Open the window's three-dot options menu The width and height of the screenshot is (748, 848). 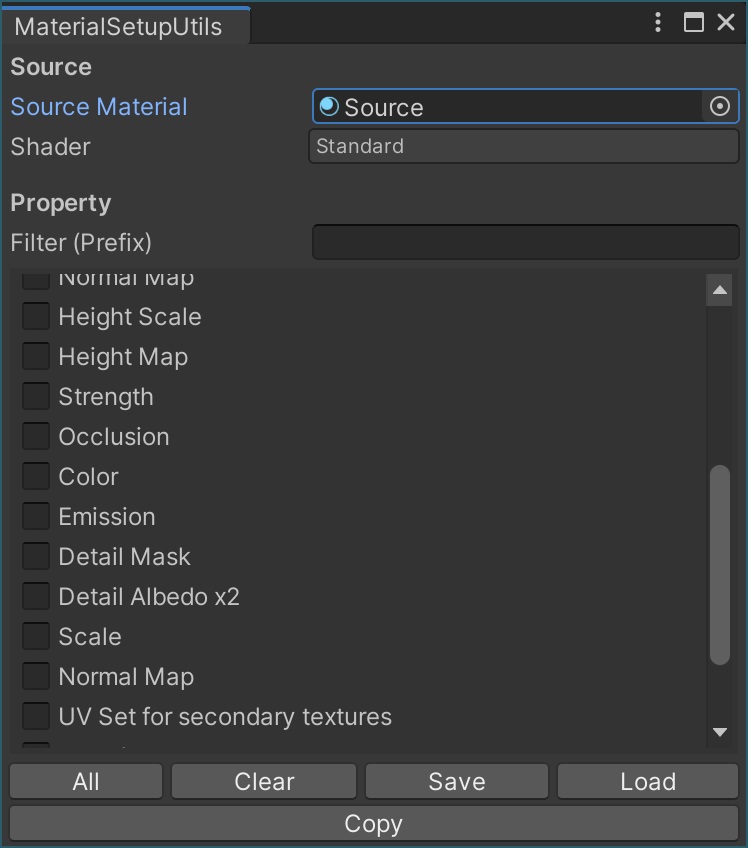pyautogui.click(x=658, y=22)
